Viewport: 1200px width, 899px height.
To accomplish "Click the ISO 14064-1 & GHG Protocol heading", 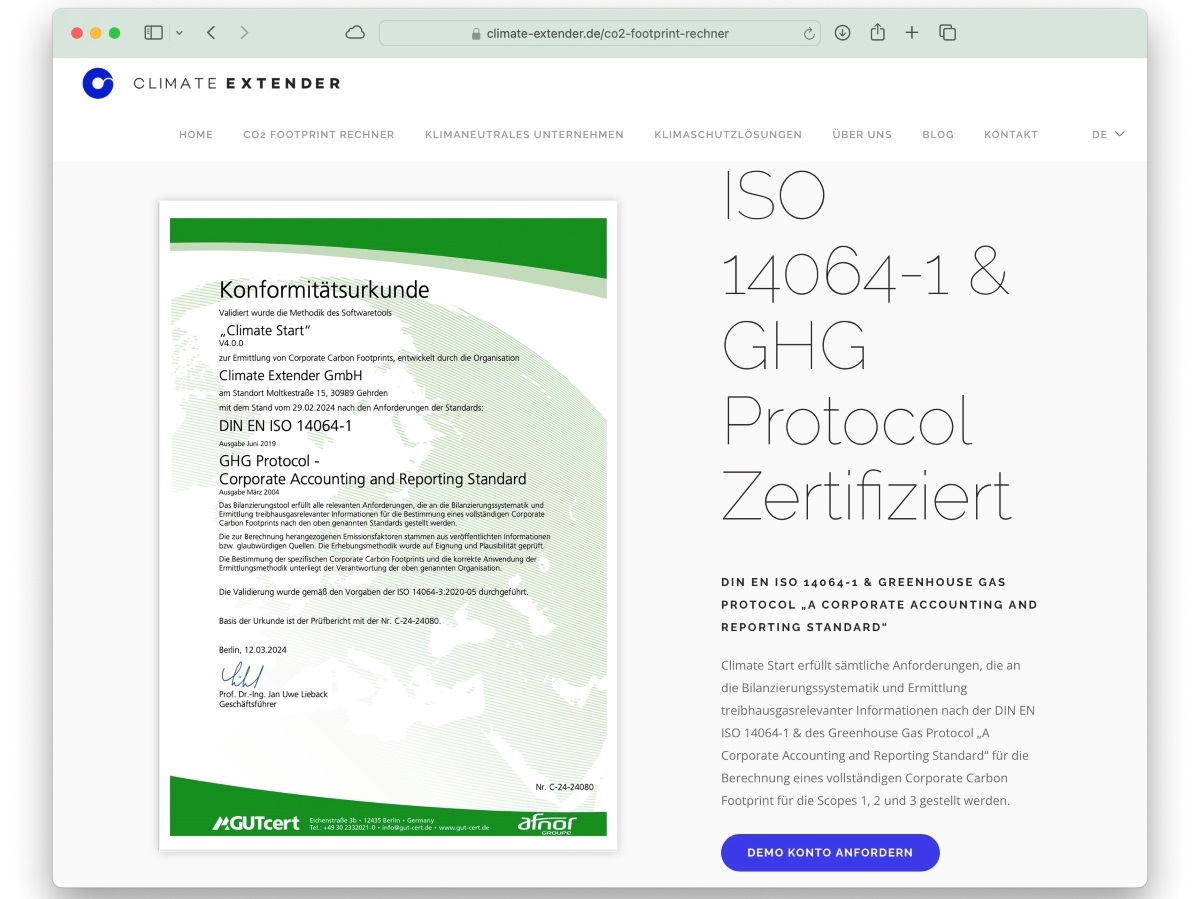I will [866, 346].
